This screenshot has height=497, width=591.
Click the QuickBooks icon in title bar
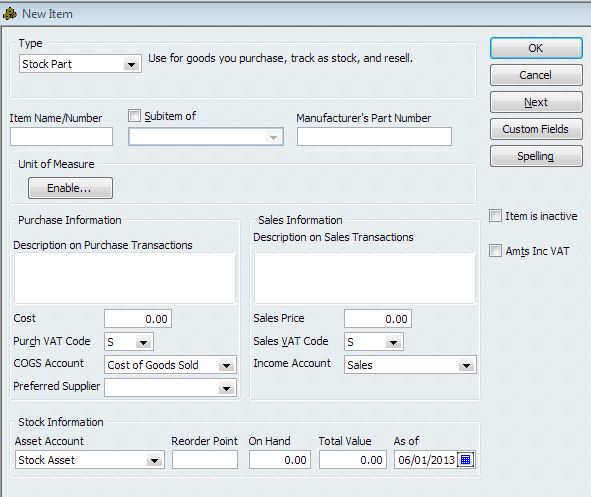[9, 14]
